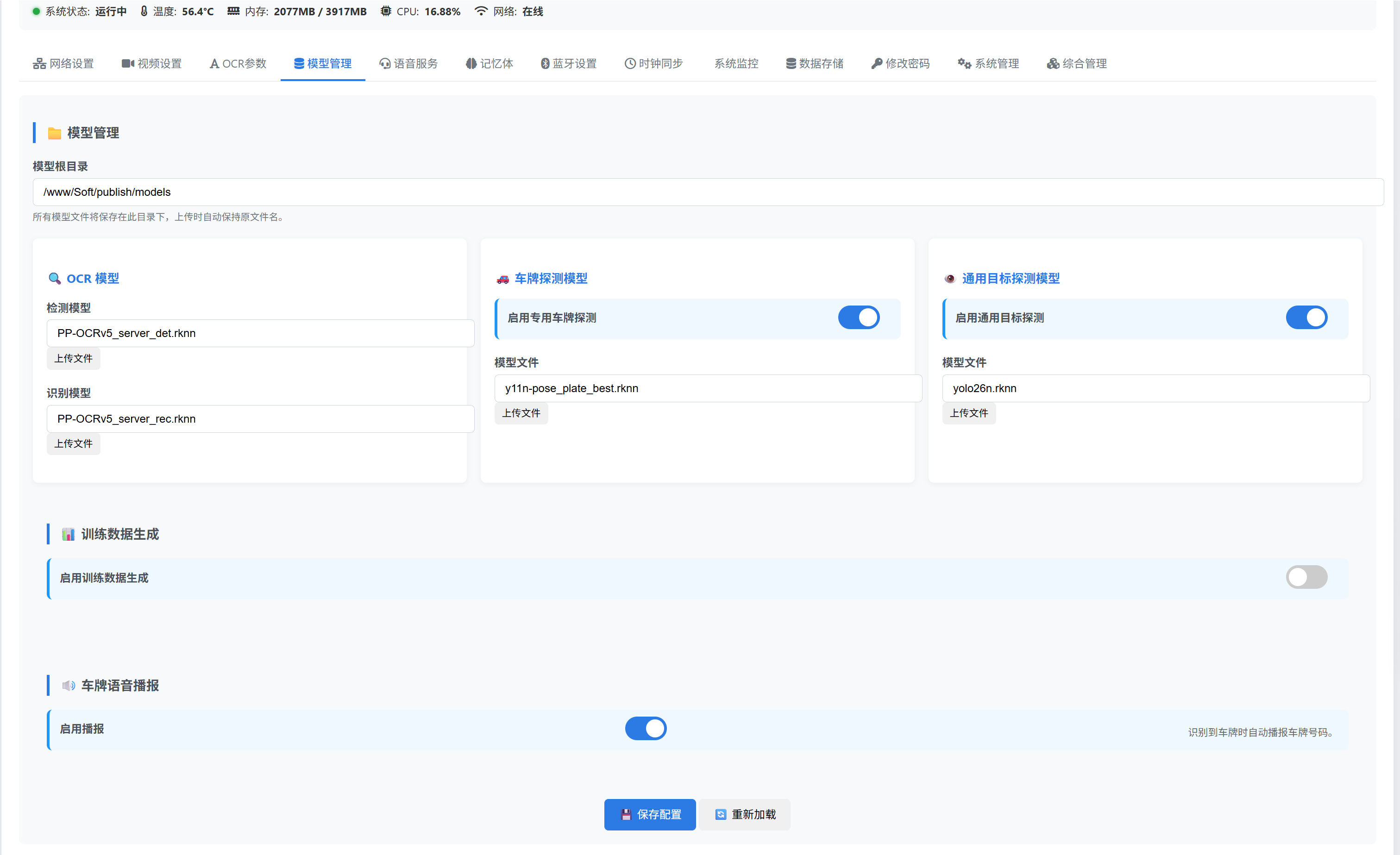The image size is (1400, 855).
Task: Click the chart icon by 训练数据生成
Action: pos(68,534)
